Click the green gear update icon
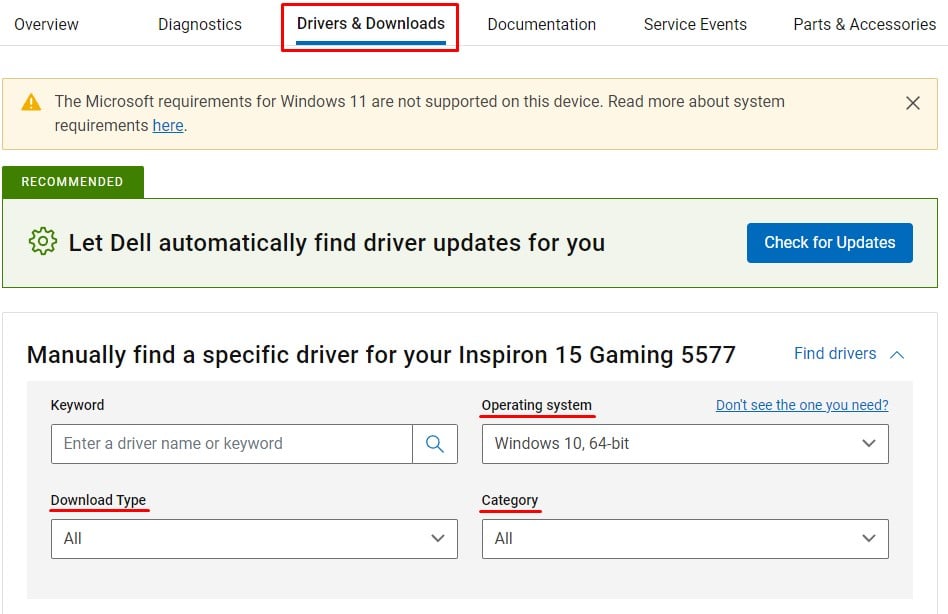Image resolution: width=948 pixels, height=614 pixels. tap(43, 242)
